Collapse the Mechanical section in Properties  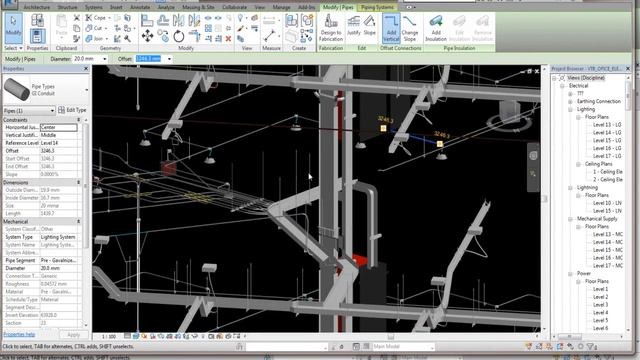(x=78, y=221)
